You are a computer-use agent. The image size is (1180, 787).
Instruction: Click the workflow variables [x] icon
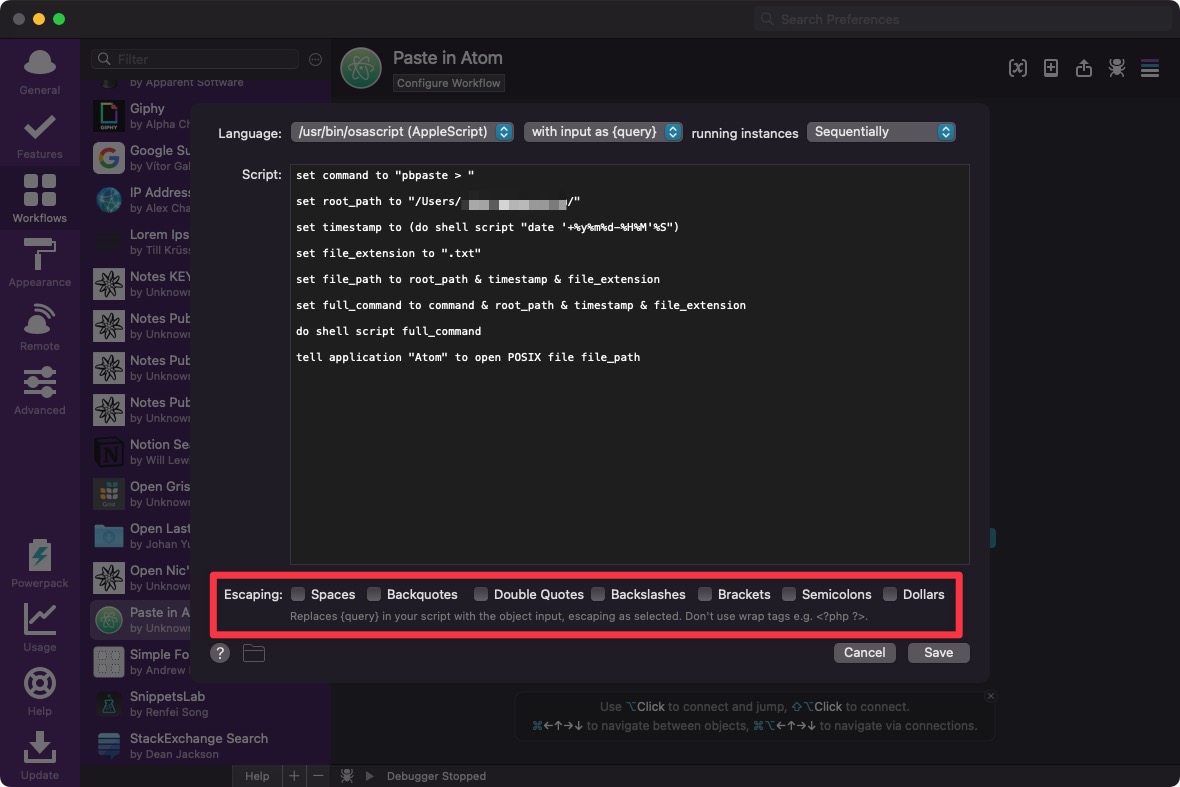tap(1017, 68)
